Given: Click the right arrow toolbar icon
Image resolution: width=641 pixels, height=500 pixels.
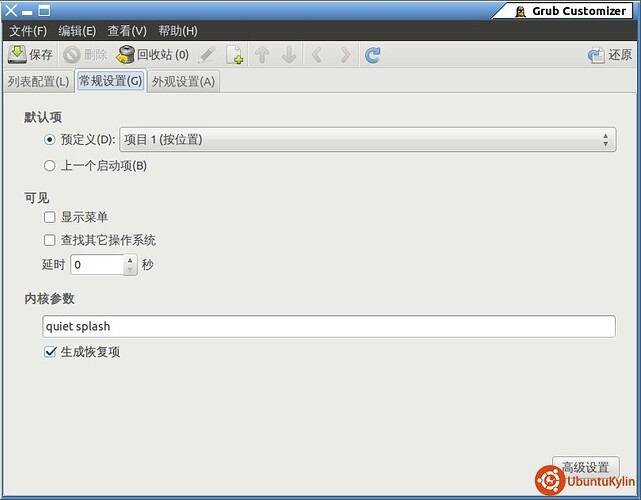Looking at the screenshot, I should 345,55.
